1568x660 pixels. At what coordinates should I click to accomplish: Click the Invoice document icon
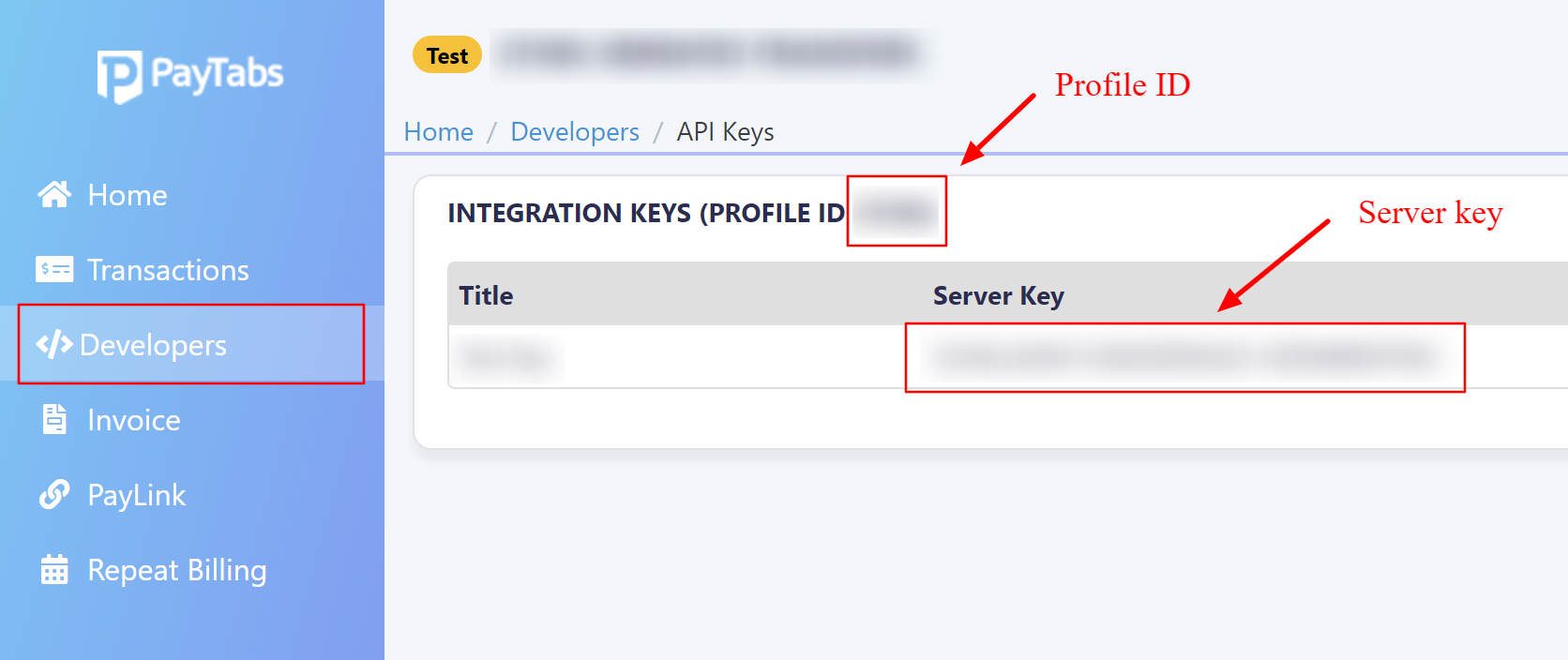54,419
